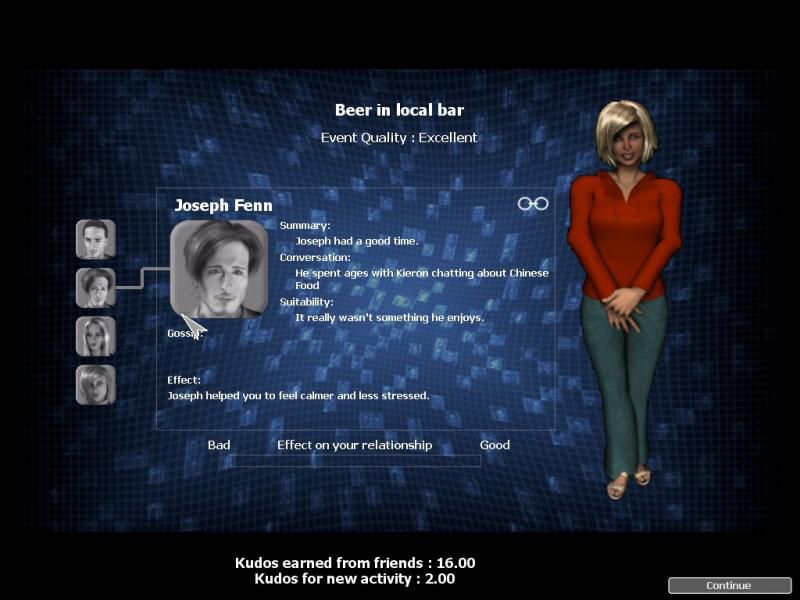Click 'Effect on your relationship' label
Image resolution: width=800 pixels, height=600 pixels.
pyautogui.click(x=354, y=445)
